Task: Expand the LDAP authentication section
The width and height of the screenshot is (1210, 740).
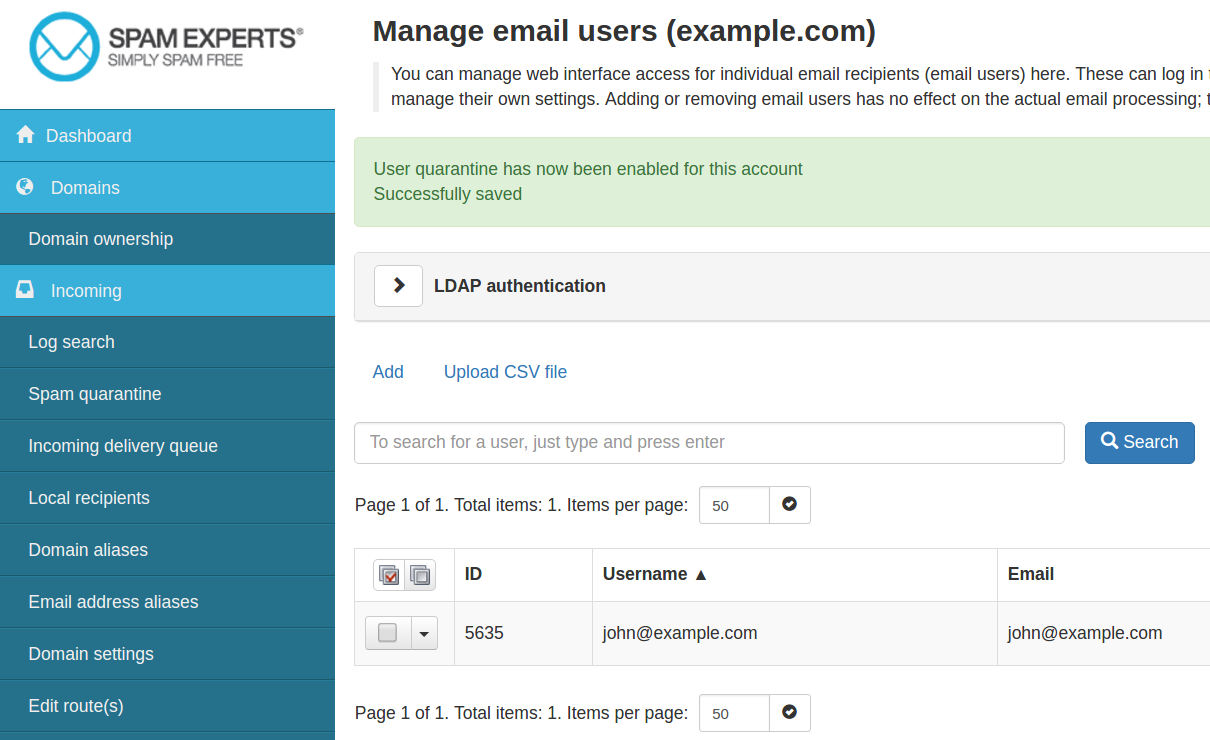Action: pyautogui.click(x=398, y=286)
